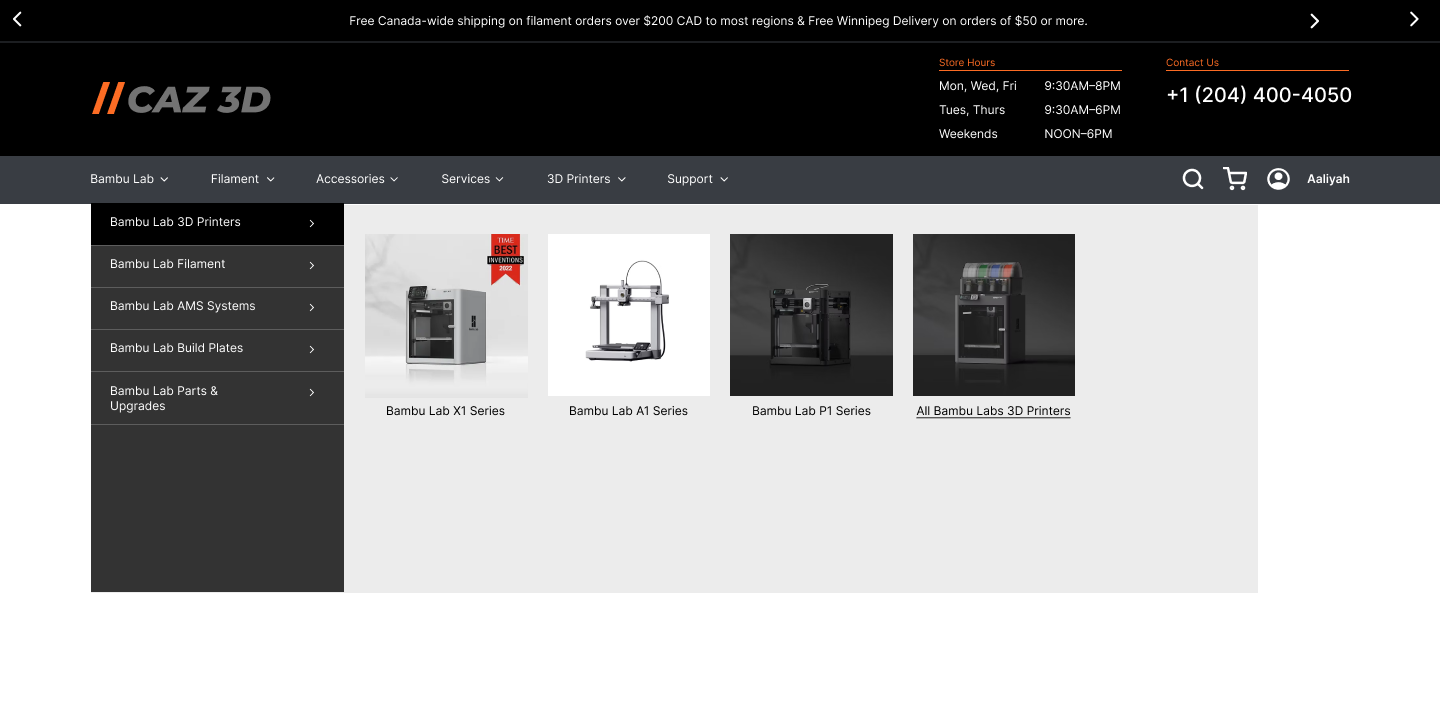Follow All Bambu Labs 3D Printers link
This screenshot has width=1440, height=716.
[994, 411]
